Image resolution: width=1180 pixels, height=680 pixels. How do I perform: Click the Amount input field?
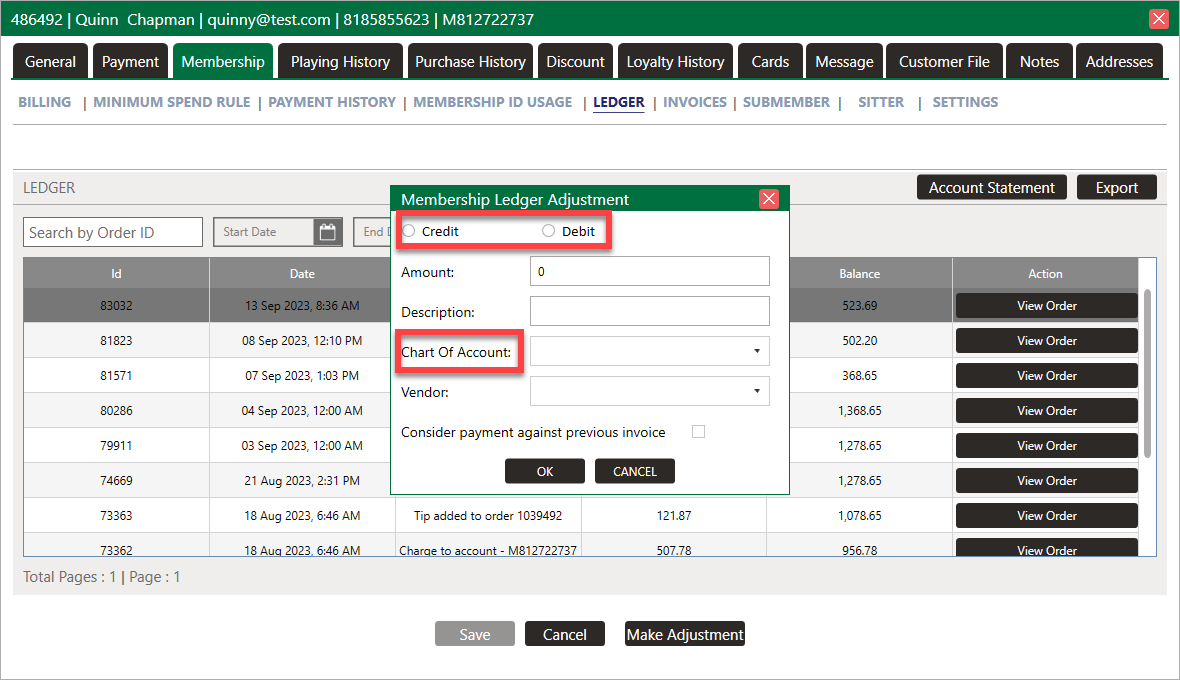(x=649, y=272)
